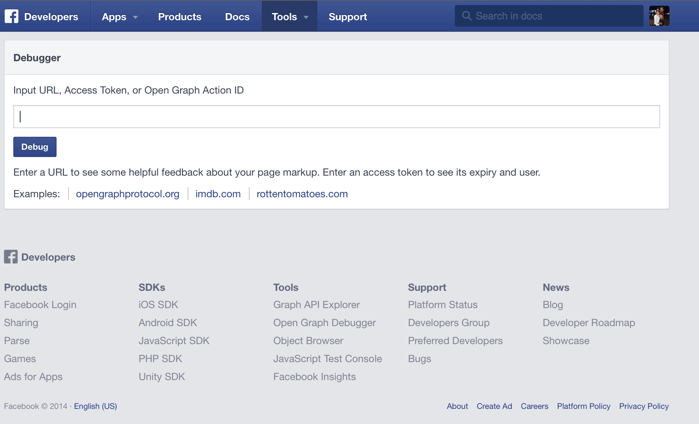Open Object Browser footer link
The height and width of the screenshot is (424, 699).
tap(308, 341)
